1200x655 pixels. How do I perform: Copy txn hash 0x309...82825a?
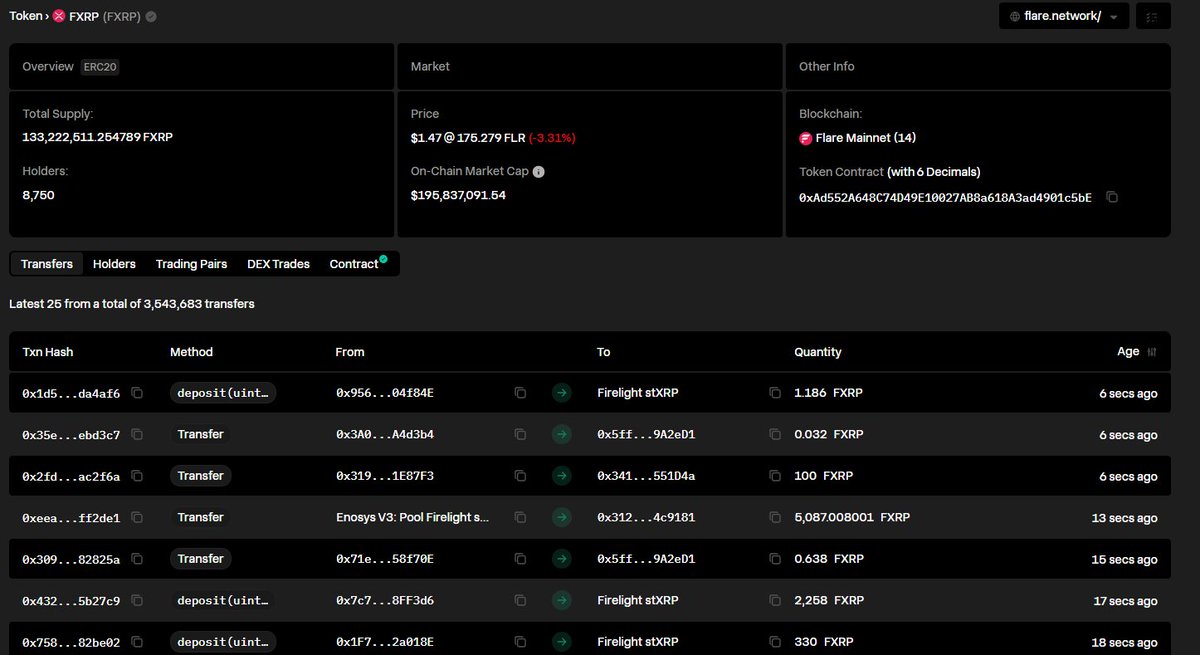pyautogui.click(x=137, y=559)
